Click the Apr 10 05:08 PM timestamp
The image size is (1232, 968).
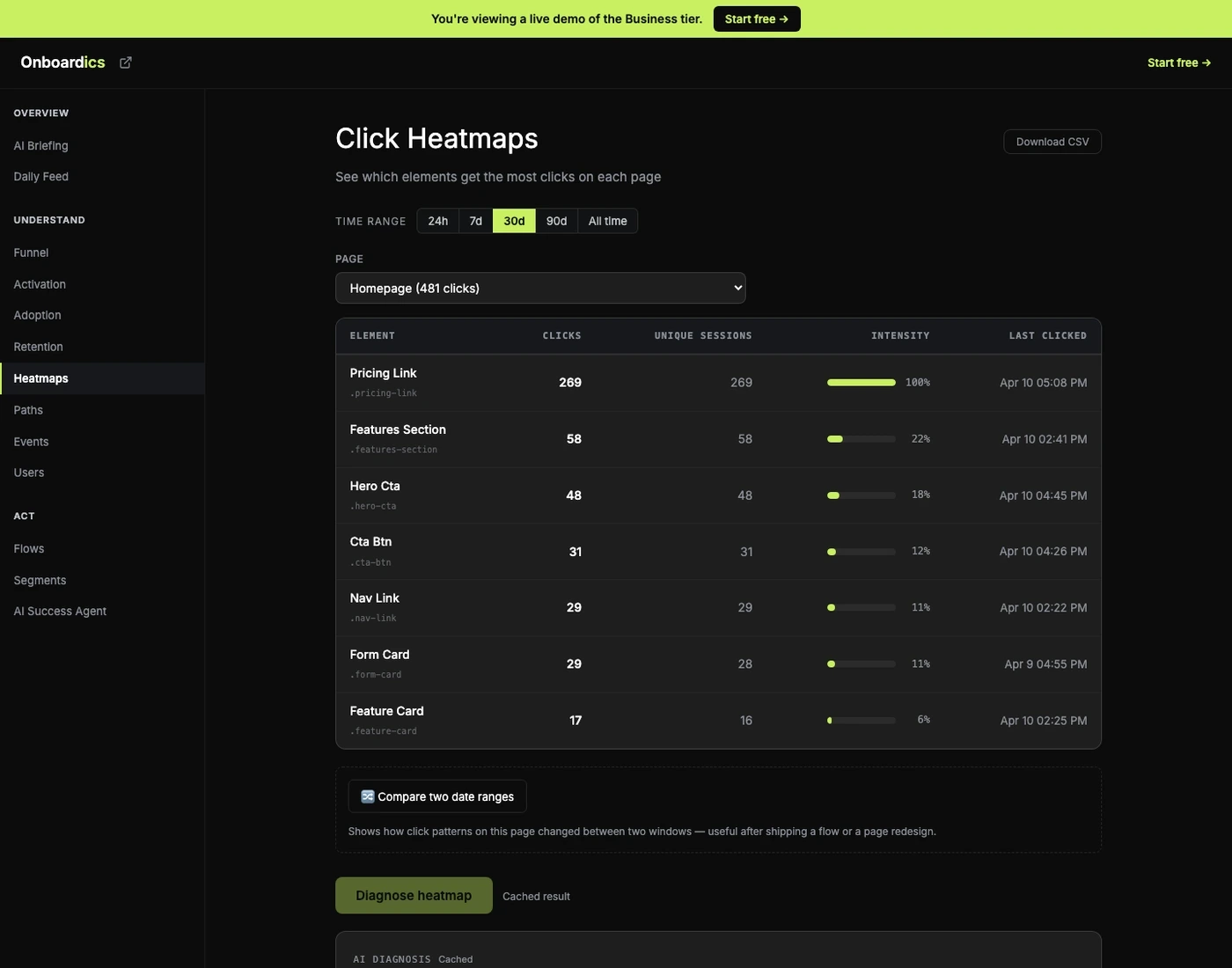[1043, 383]
